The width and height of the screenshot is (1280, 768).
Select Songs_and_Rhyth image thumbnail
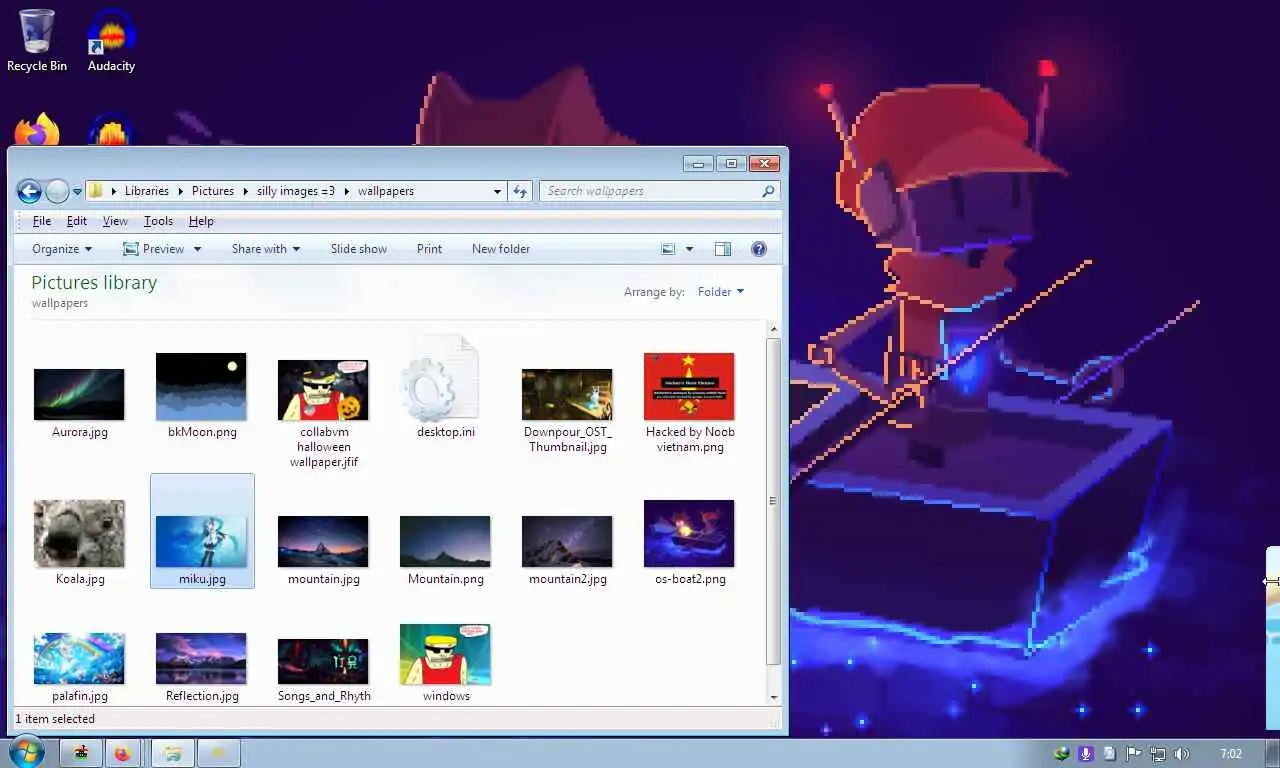tap(323, 661)
